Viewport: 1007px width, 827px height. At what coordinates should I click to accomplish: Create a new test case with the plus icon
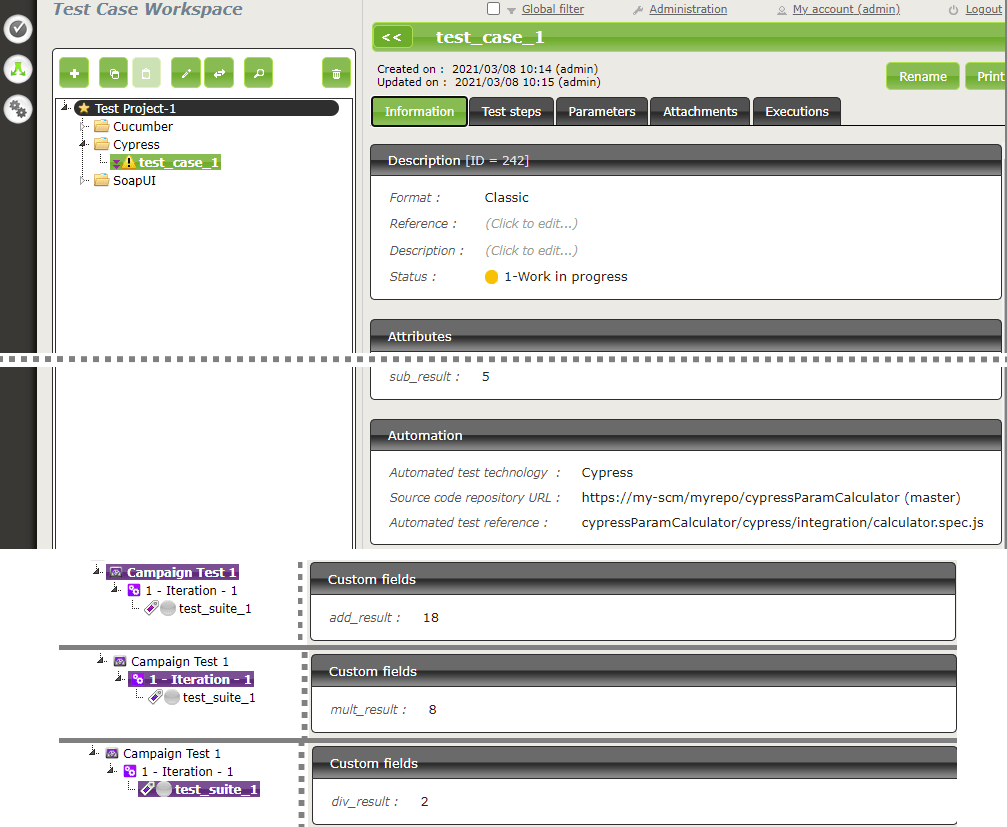[x=74, y=73]
